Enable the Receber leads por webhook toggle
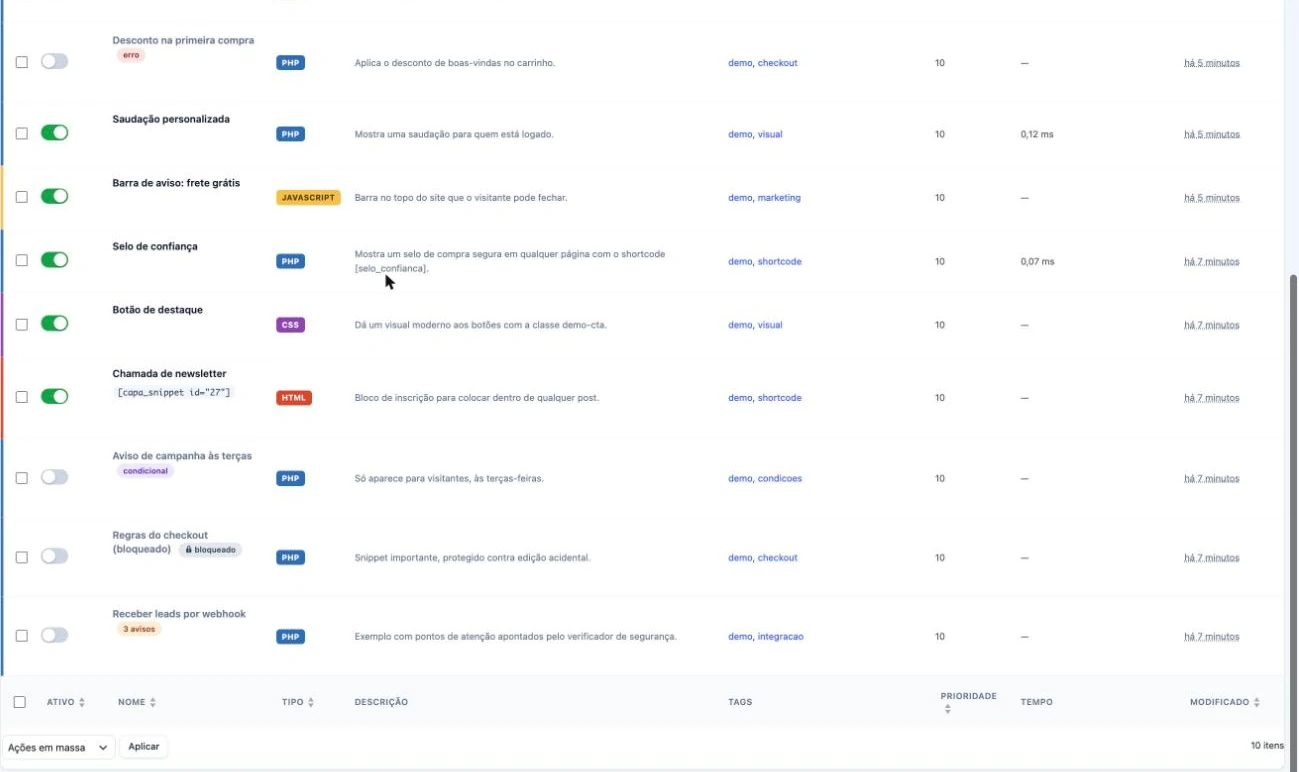The height and width of the screenshot is (772, 1299). pos(54,635)
